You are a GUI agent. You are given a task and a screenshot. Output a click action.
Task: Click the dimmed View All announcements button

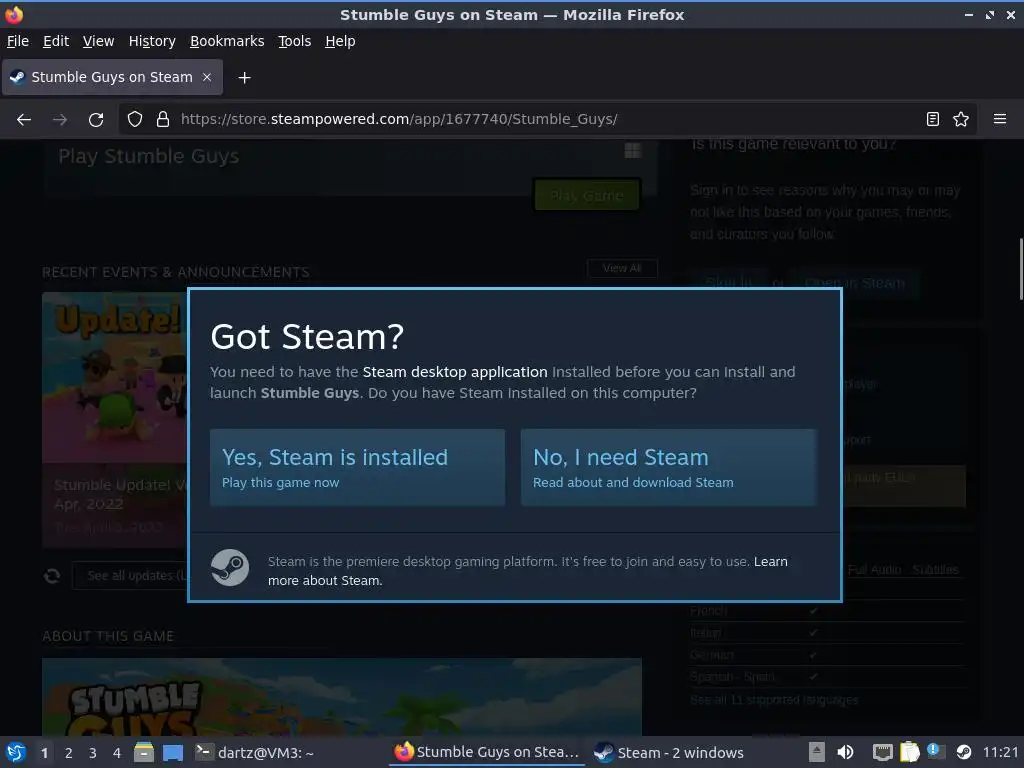[622, 268]
